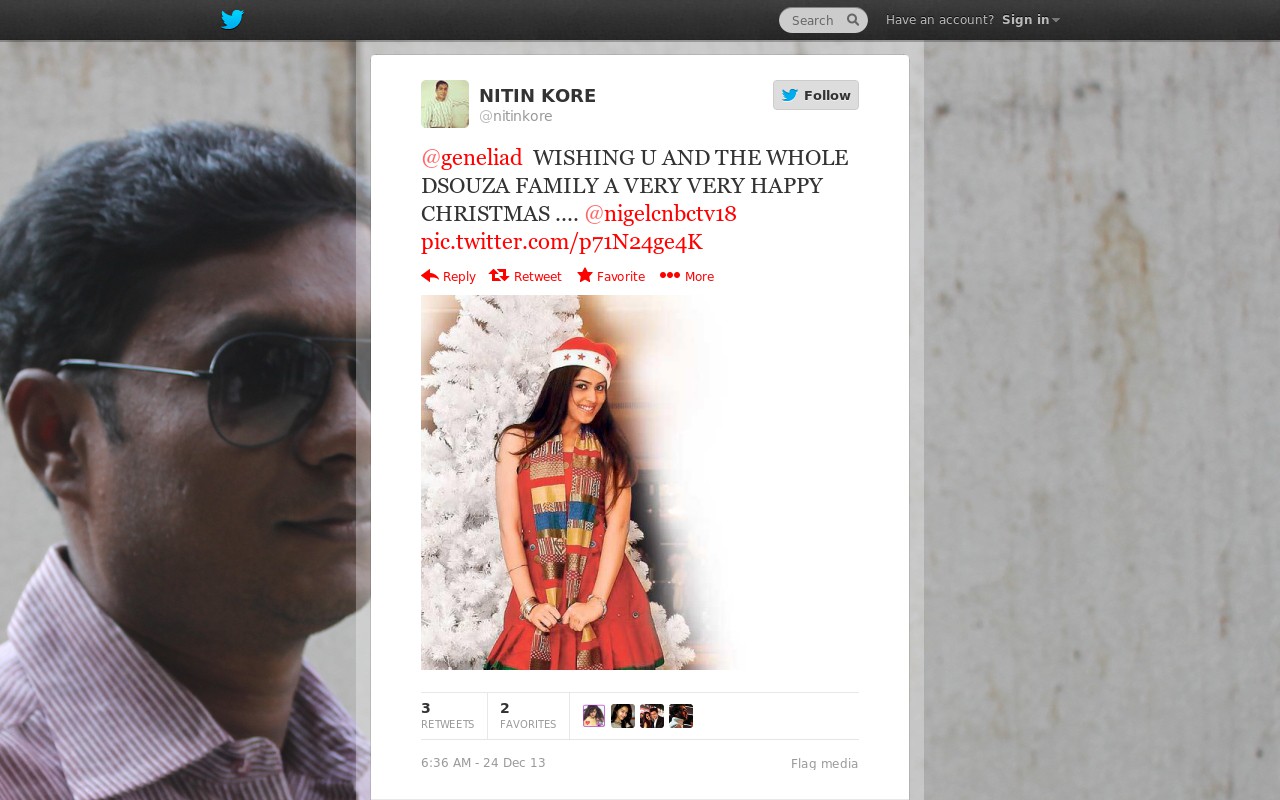Click Flag media

pyautogui.click(x=824, y=764)
